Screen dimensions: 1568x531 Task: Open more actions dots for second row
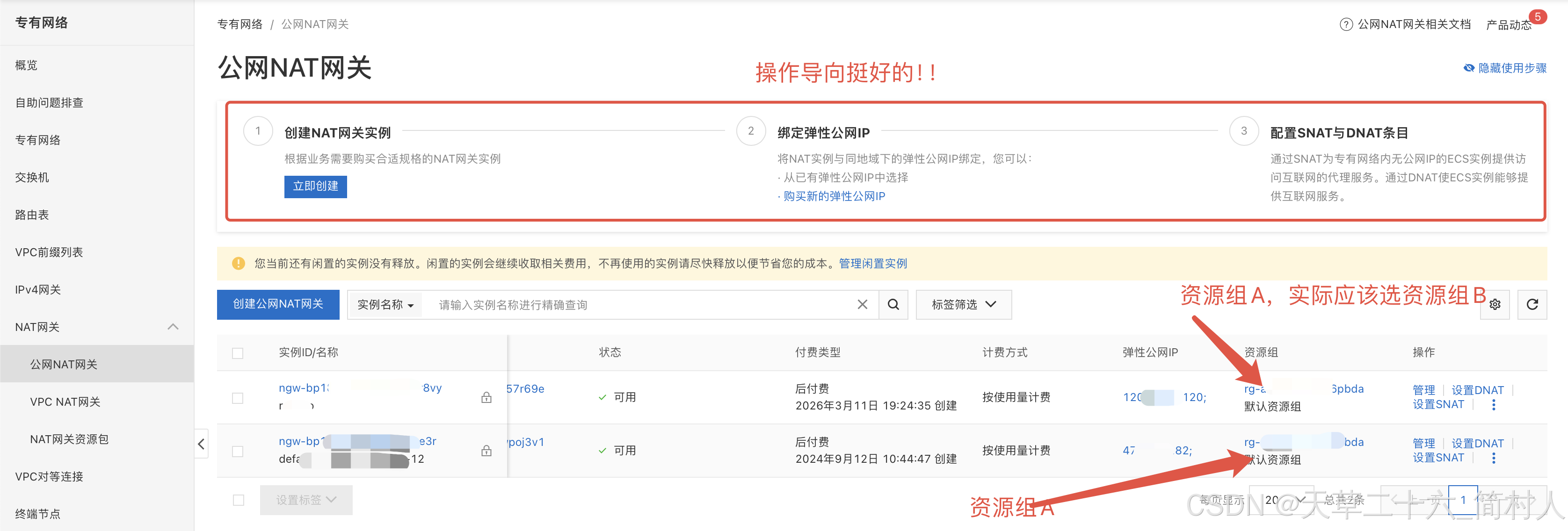point(1493,459)
